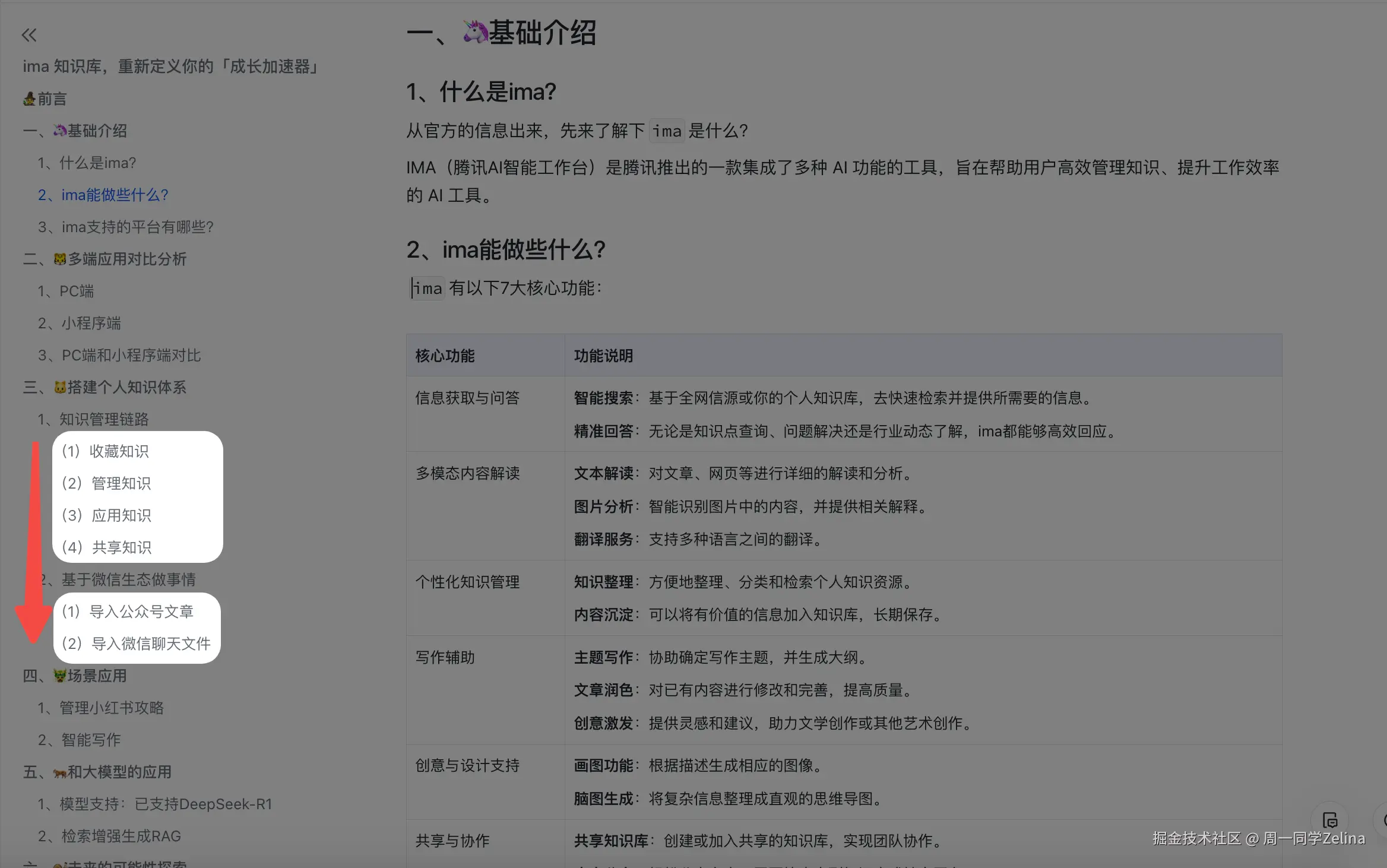Viewport: 1387px width, 868px height.
Task: Click paragraph starting 'IMA（腾讯AI智能工作台）'
Action: pos(843,181)
